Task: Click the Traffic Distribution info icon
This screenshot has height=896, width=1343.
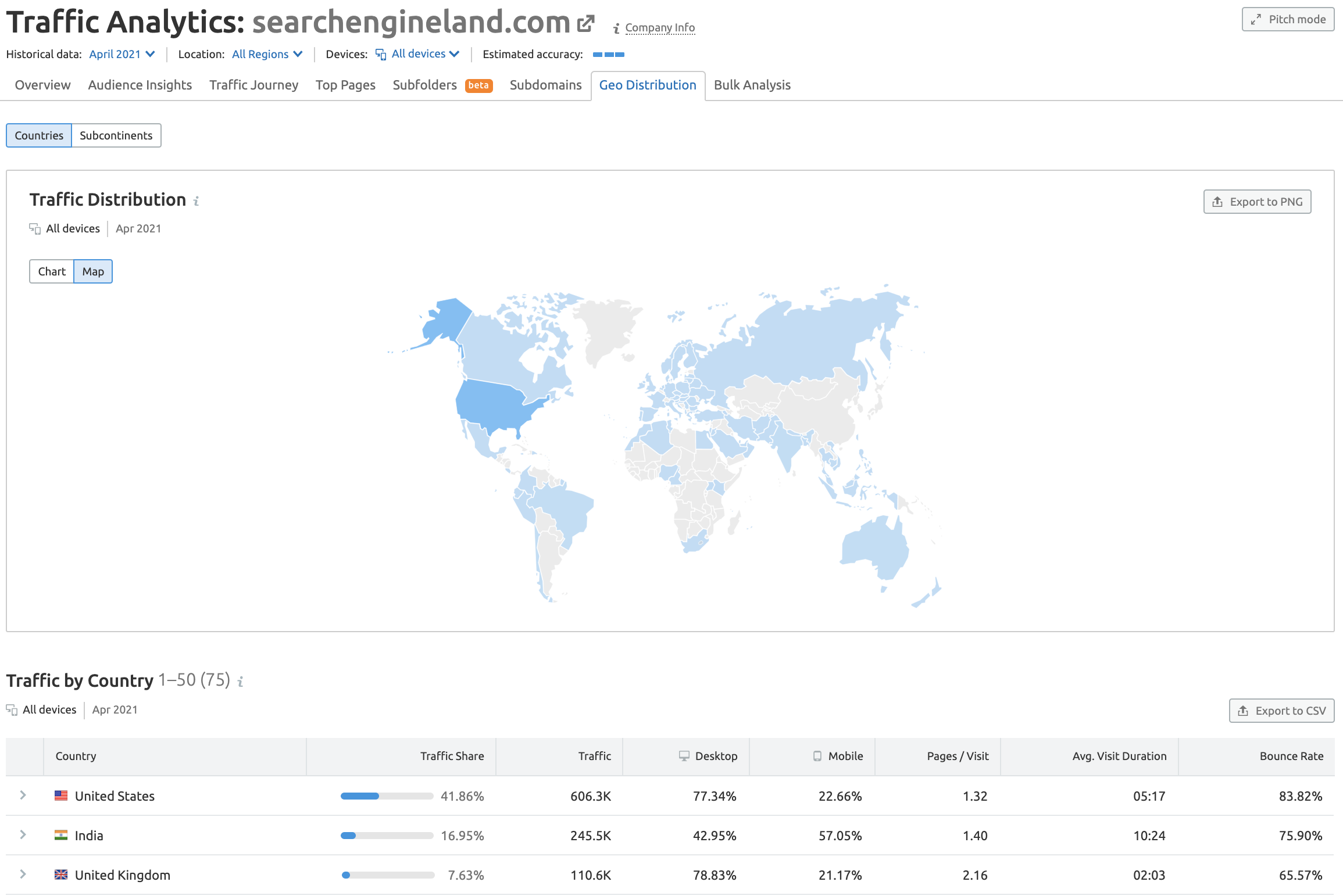Action: [197, 201]
